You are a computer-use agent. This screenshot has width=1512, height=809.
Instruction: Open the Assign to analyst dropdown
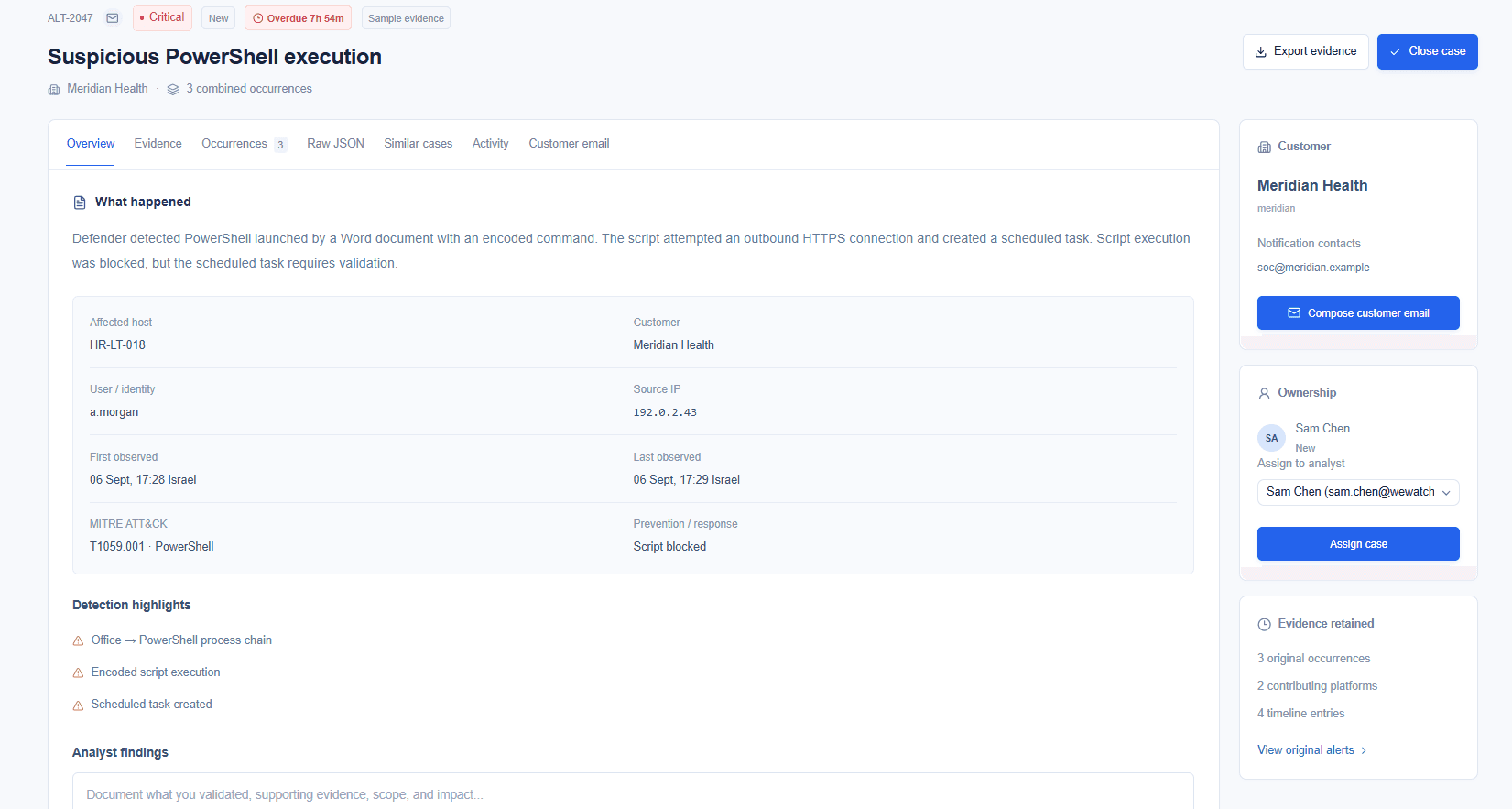(1358, 492)
